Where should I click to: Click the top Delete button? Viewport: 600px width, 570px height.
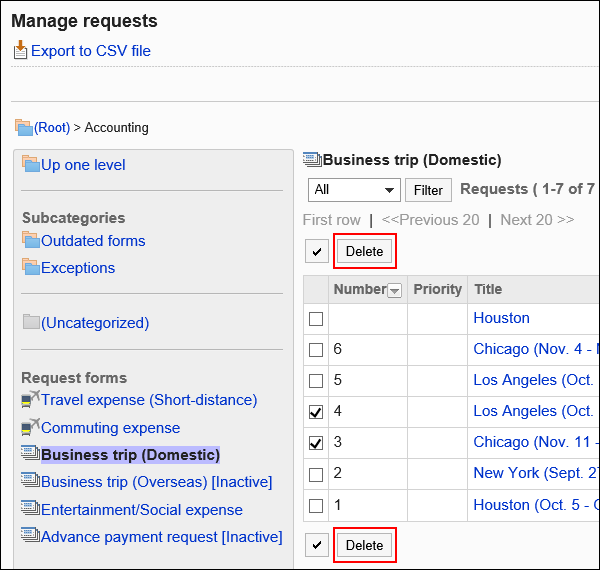[364, 251]
